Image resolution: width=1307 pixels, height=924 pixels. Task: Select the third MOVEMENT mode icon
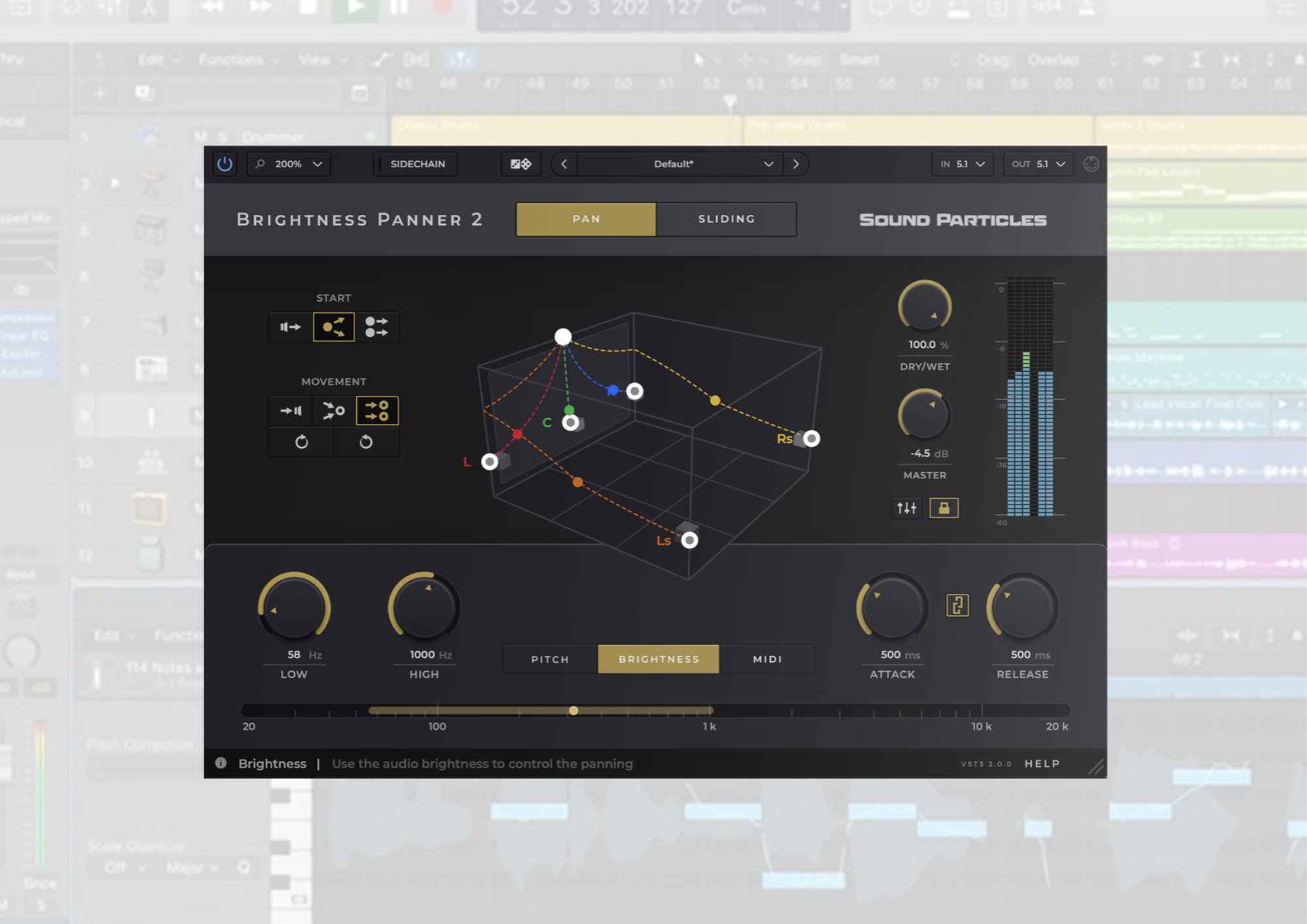tap(377, 410)
